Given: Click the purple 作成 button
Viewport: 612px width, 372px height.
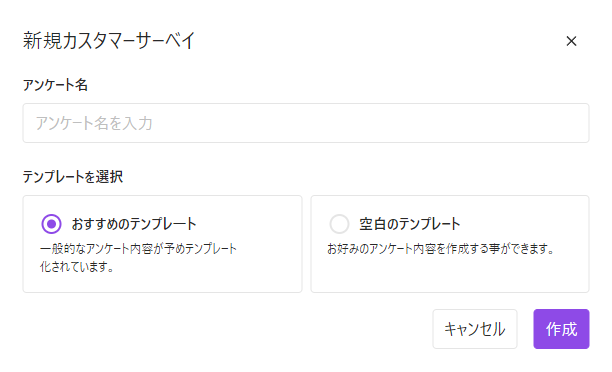Looking at the screenshot, I should [x=561, y=329].
